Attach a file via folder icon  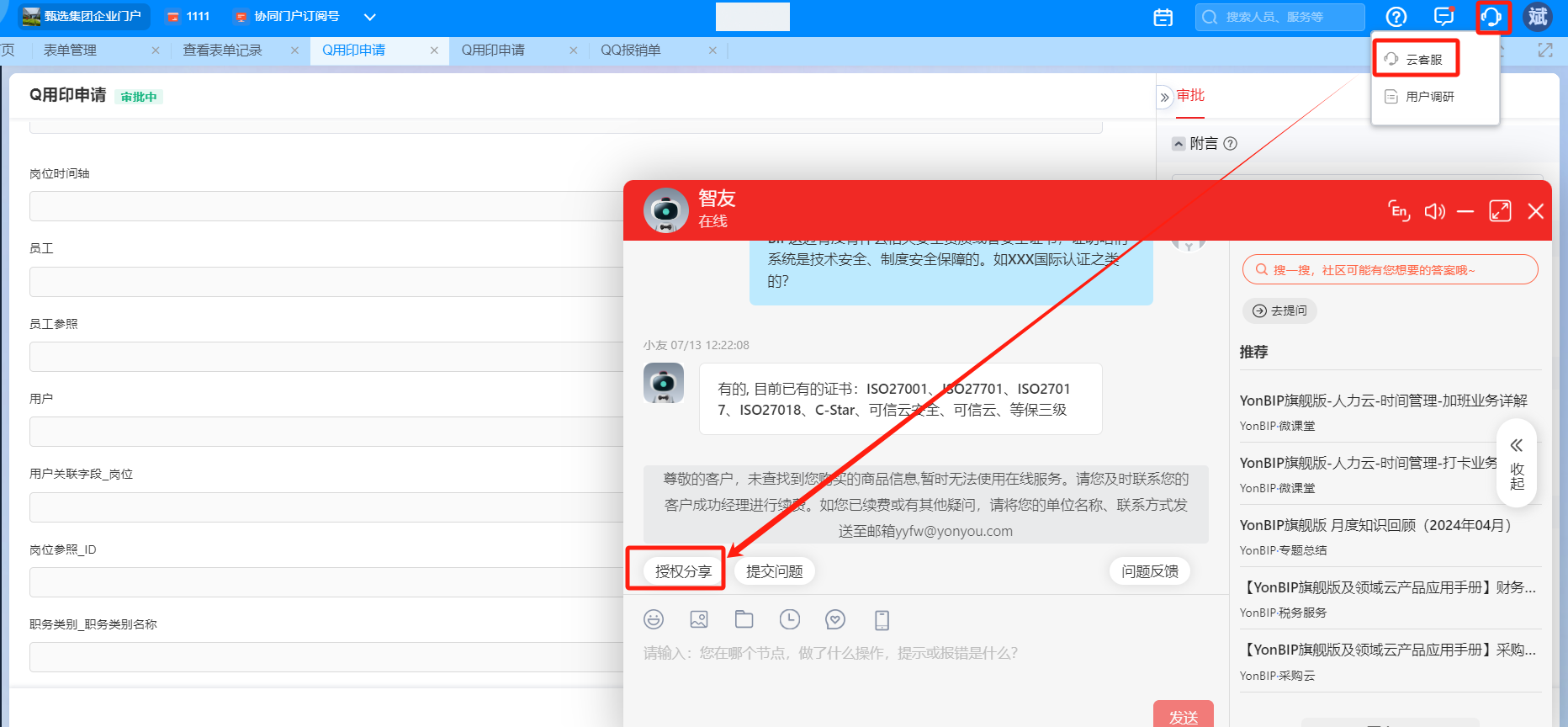744,619
